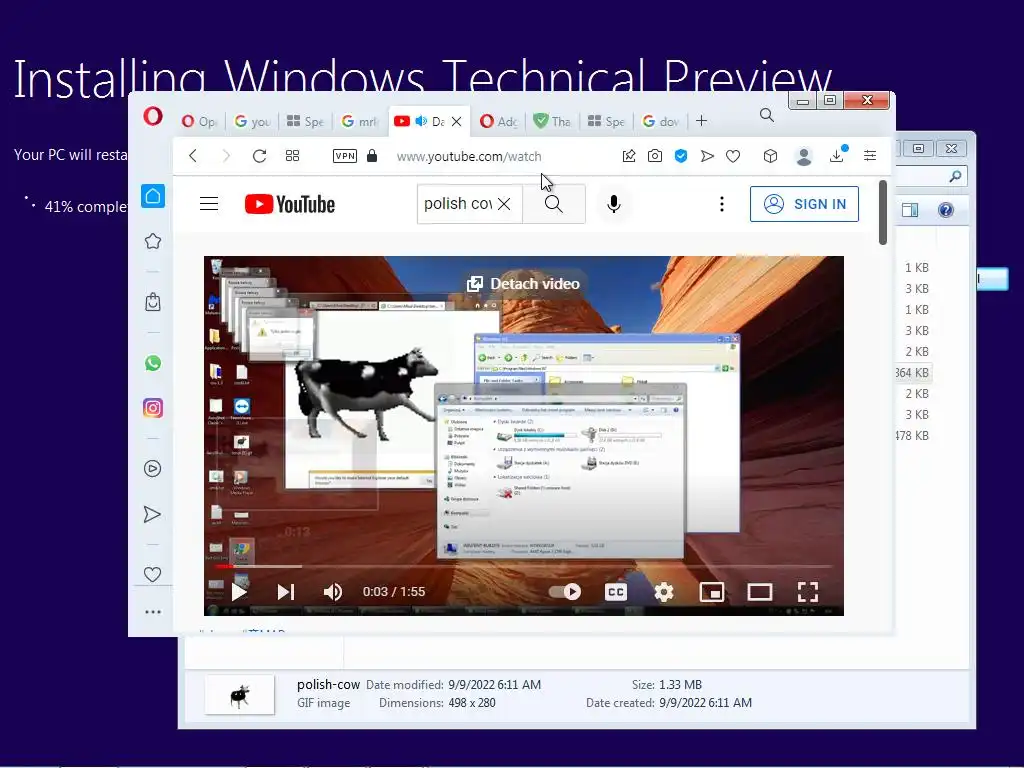
Task: Open Explorer help question mark icon
Action: pos(946,210)
